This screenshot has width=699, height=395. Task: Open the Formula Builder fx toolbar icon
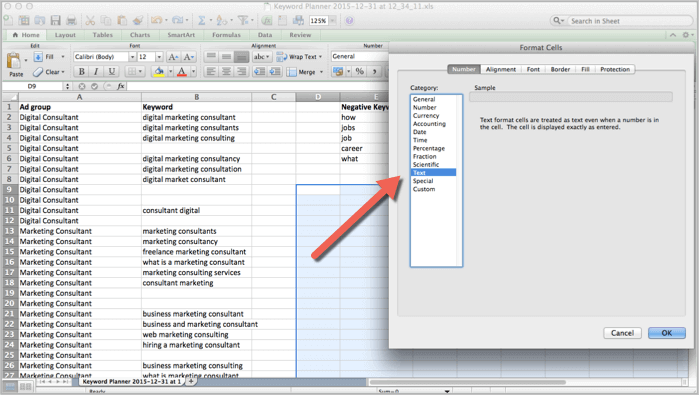pos(267,20)
